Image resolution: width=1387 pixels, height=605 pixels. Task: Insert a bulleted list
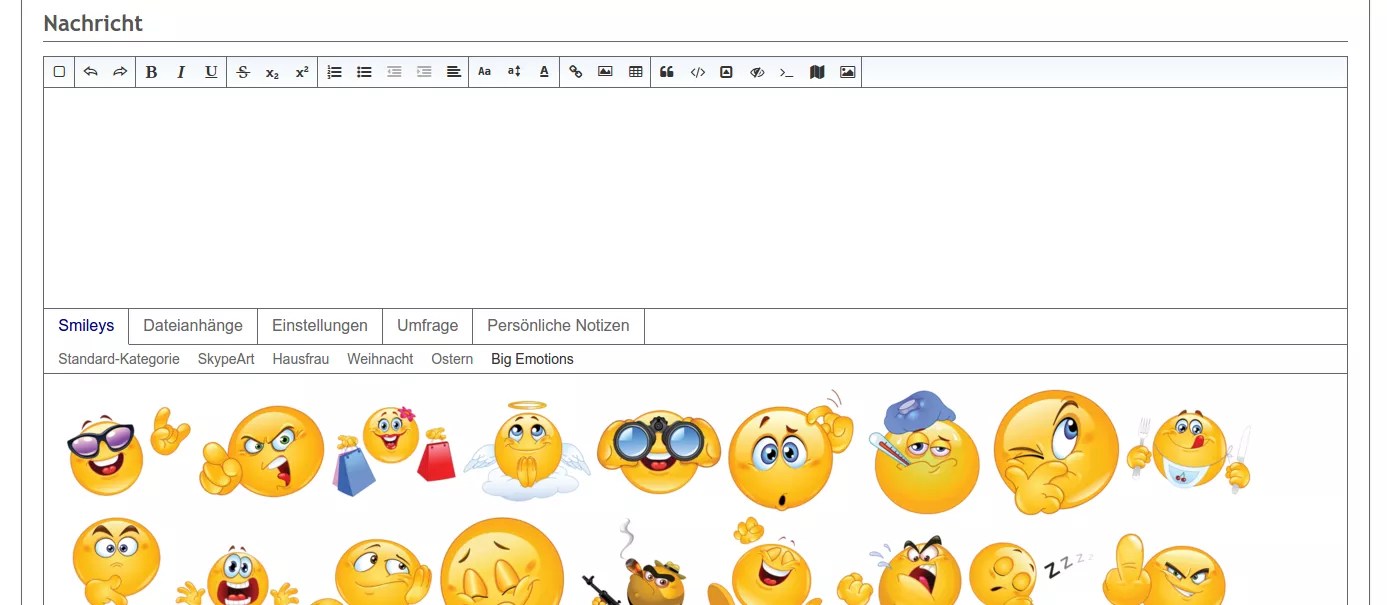[364, 72]
